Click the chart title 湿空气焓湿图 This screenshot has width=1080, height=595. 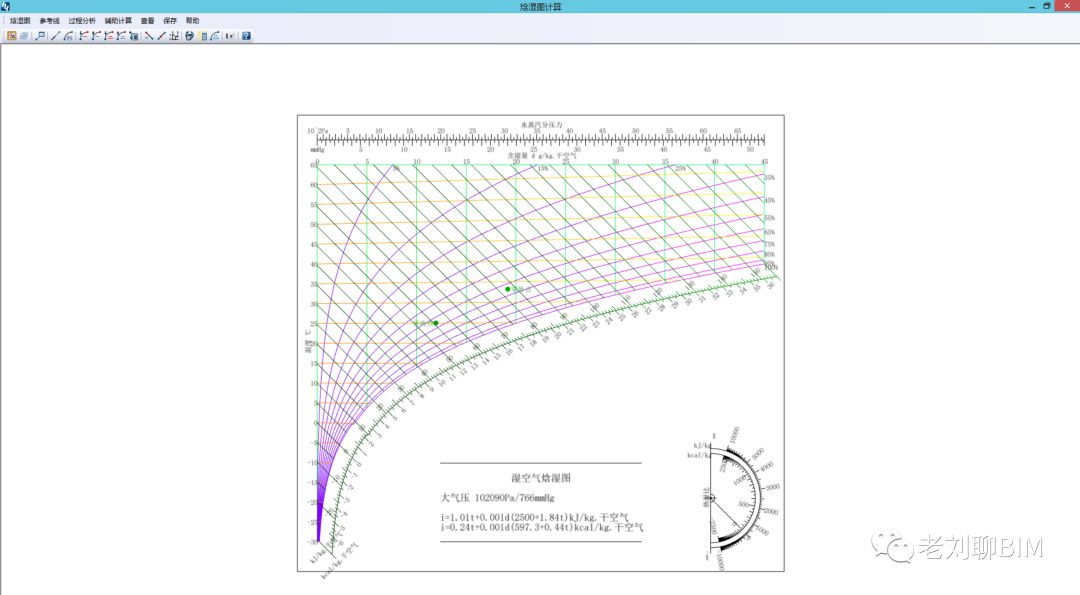541,478
